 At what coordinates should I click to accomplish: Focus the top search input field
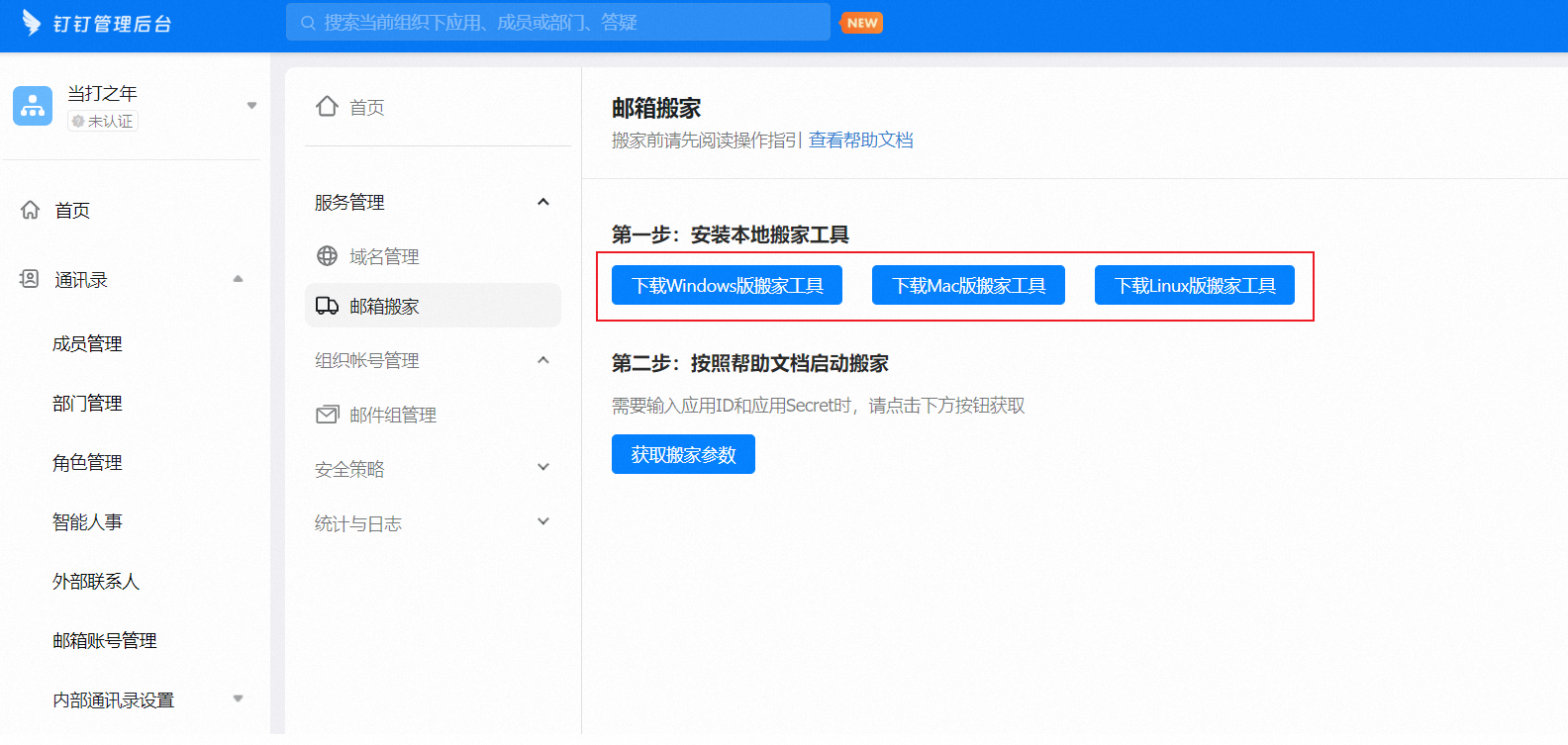(x=558, y=22)
